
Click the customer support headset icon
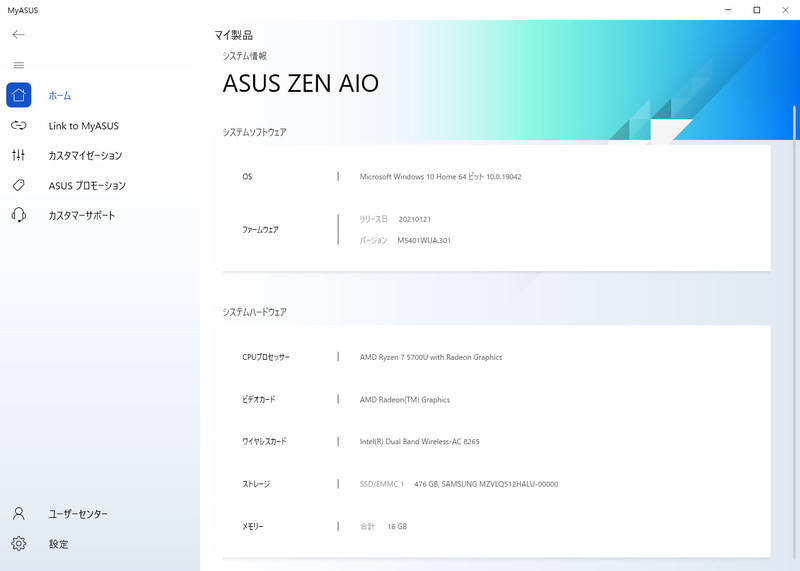19,215
